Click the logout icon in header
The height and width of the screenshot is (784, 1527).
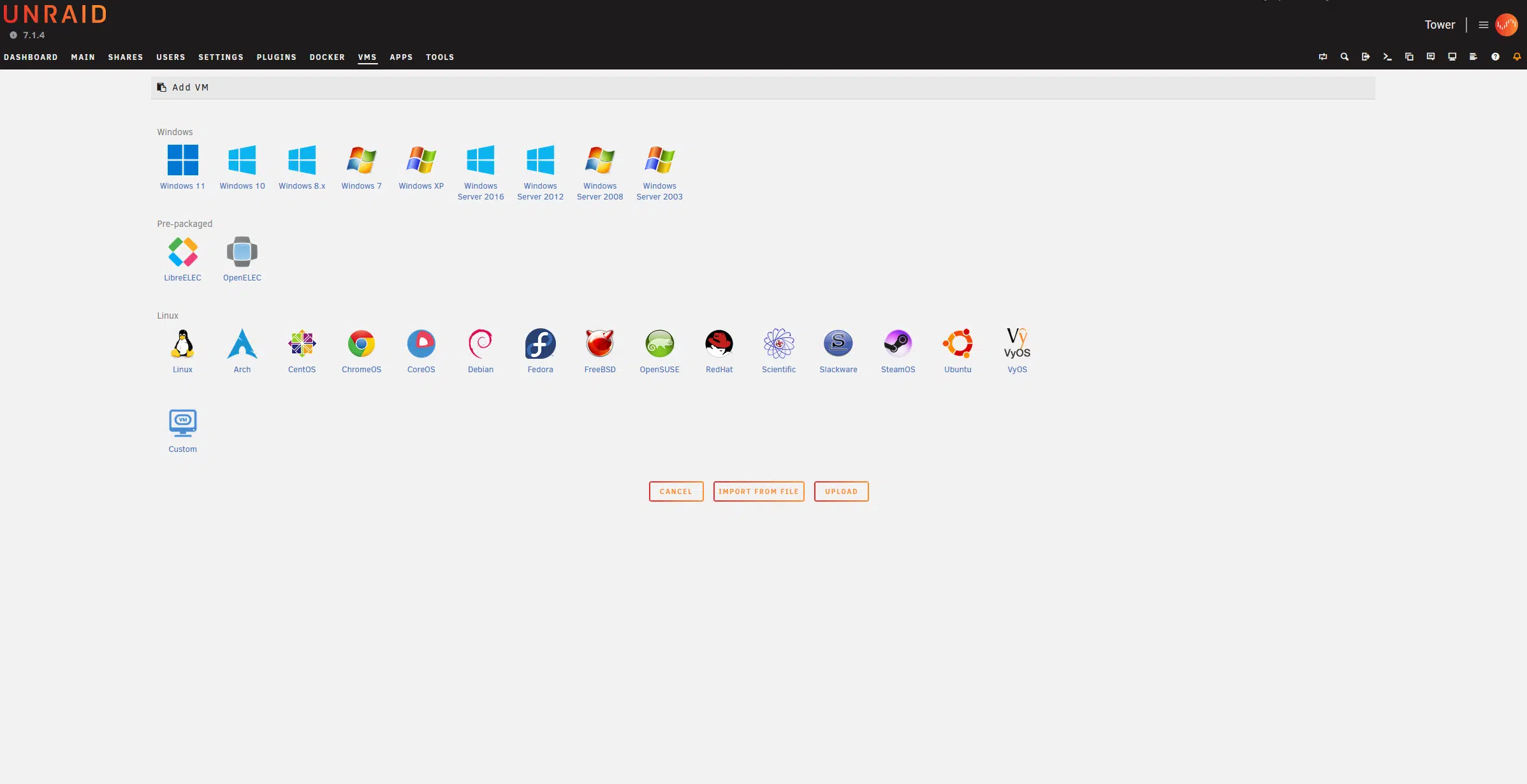(1366, 57)
